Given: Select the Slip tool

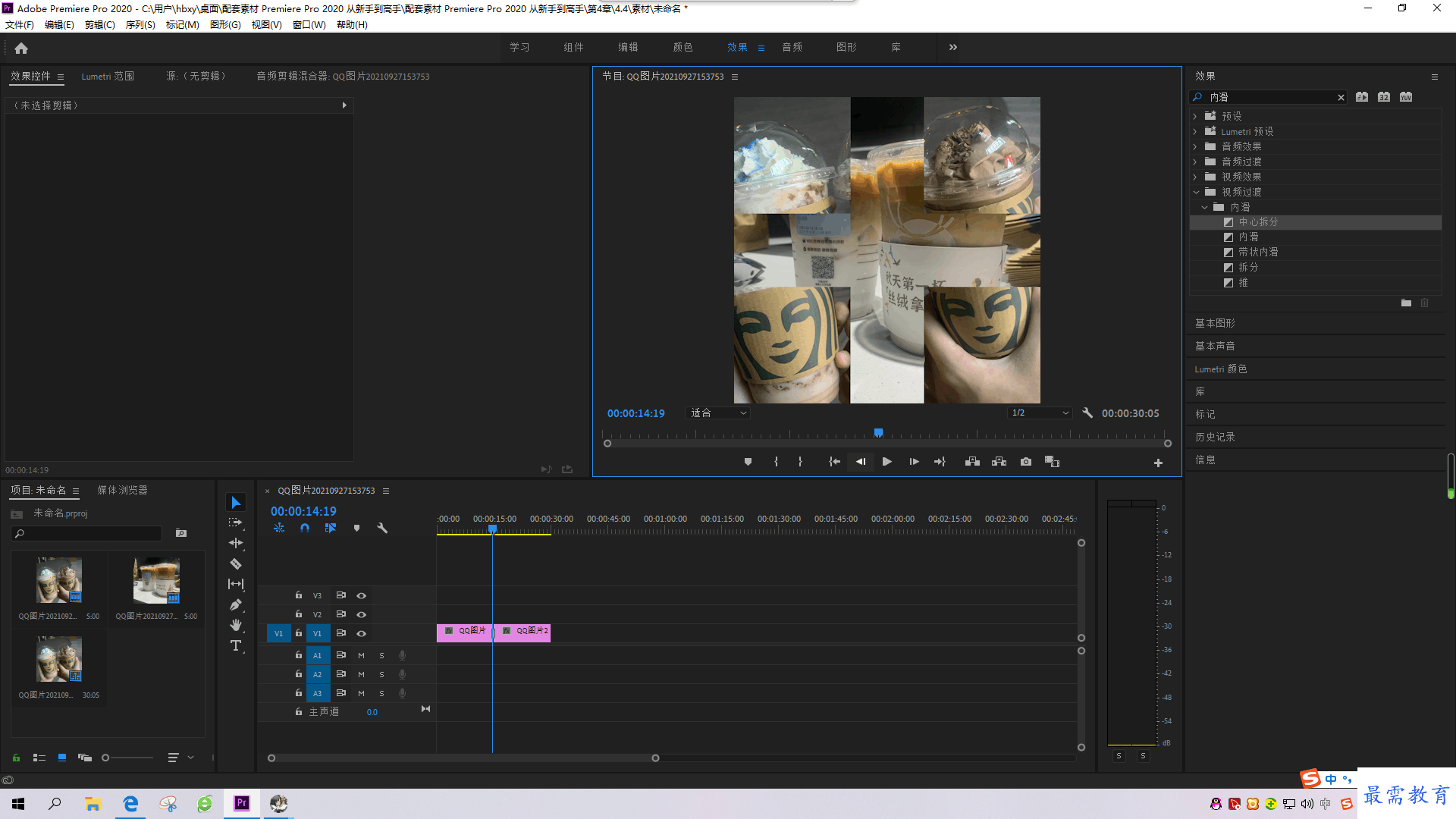Looking at the screenshot, I should [236, 584].
